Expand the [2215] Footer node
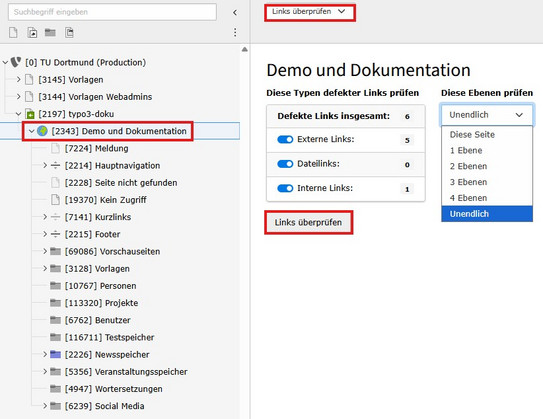 point(45,234)
